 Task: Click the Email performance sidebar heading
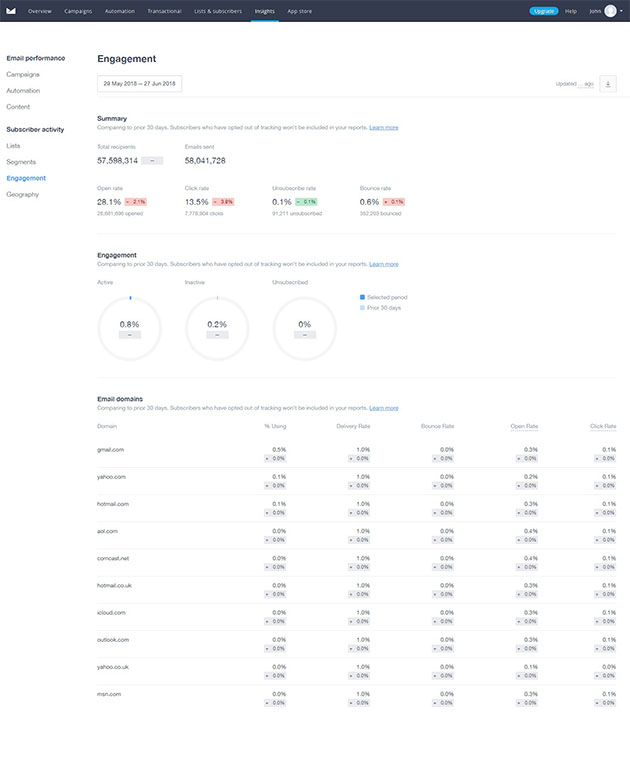(x=35, y=58)
